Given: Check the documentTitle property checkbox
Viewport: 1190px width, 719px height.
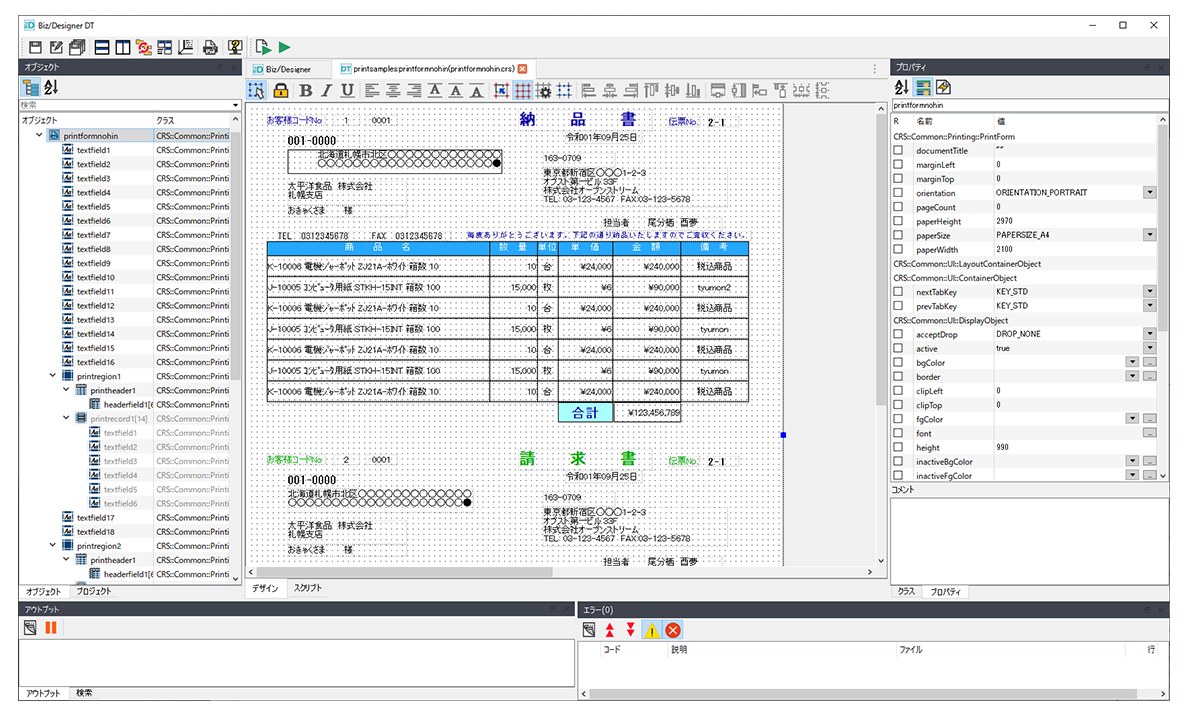Looking at the screenshot, I should pos(898,150).
